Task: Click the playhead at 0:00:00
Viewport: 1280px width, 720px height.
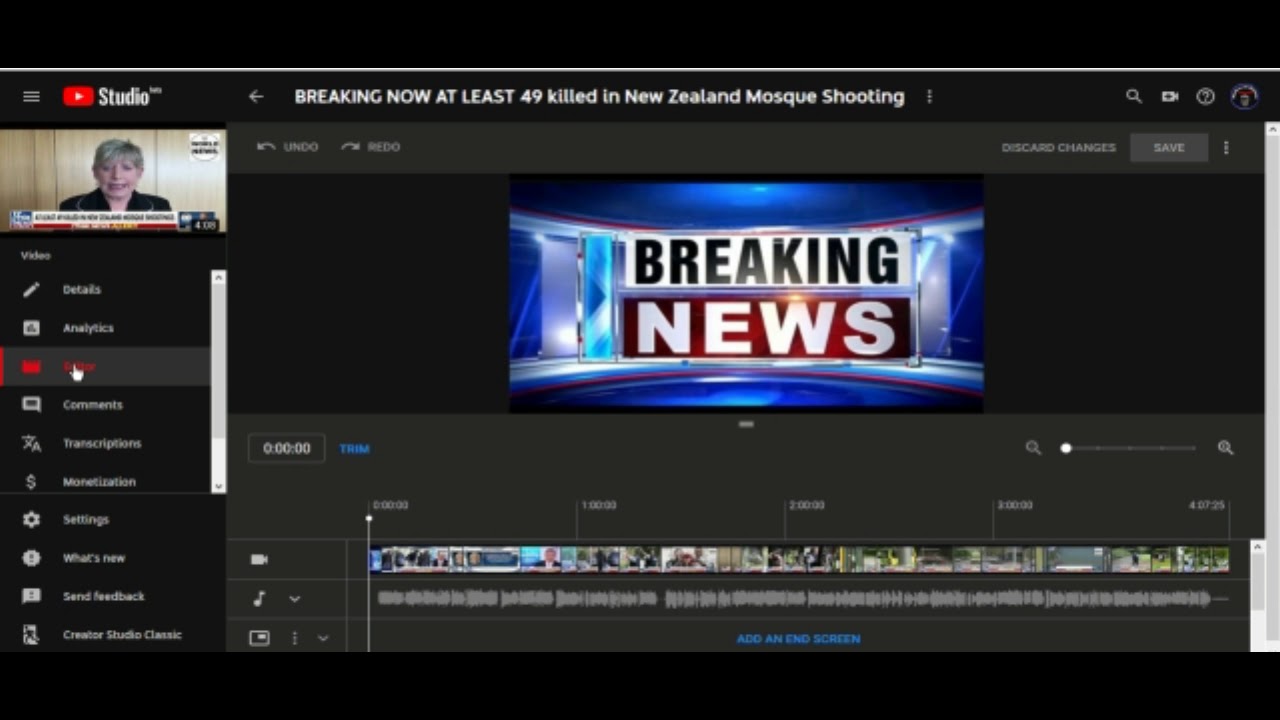Action: pos(369,518)
